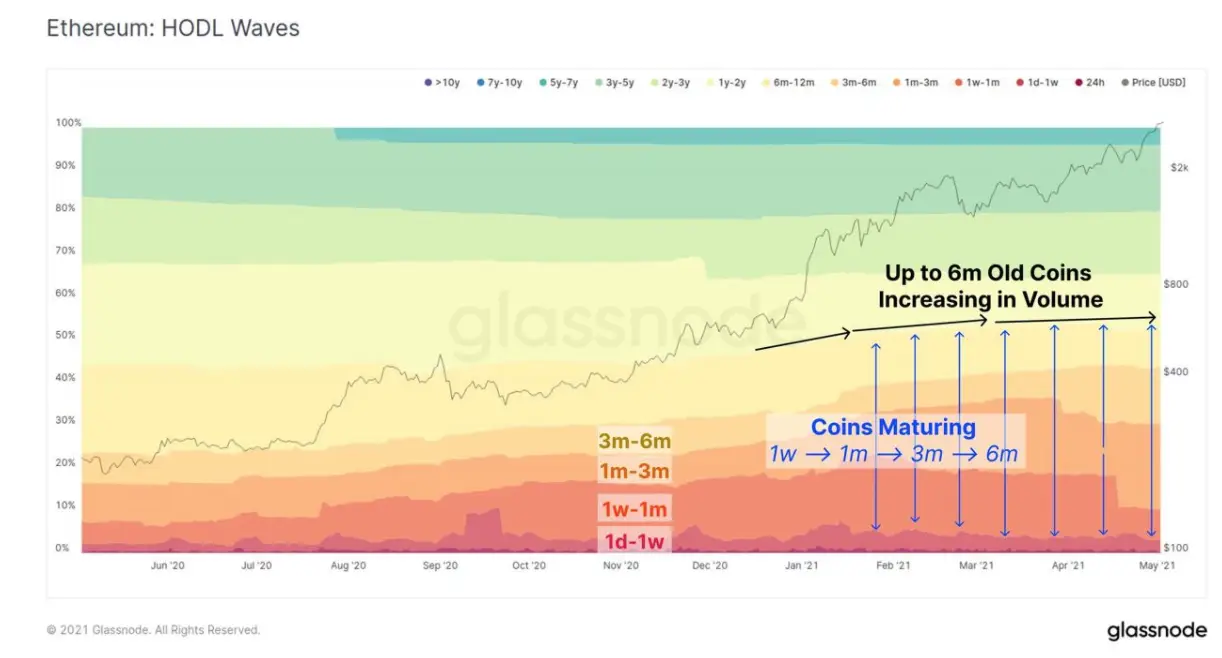Click the glassnode logo at bottom right
The image size is (1222, 658).
tap(1156, 631)
